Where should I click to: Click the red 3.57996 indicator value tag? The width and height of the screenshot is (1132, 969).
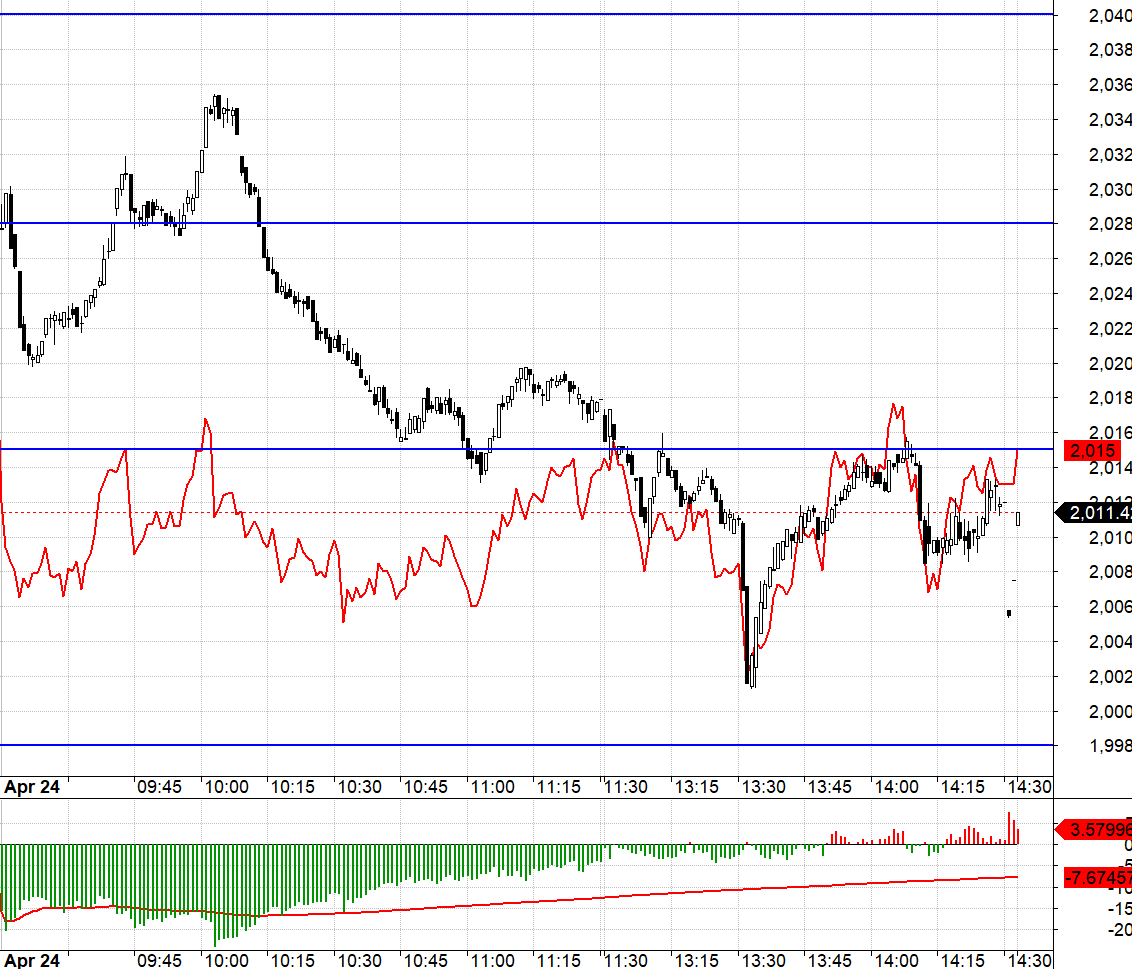tap(1097, 829)
